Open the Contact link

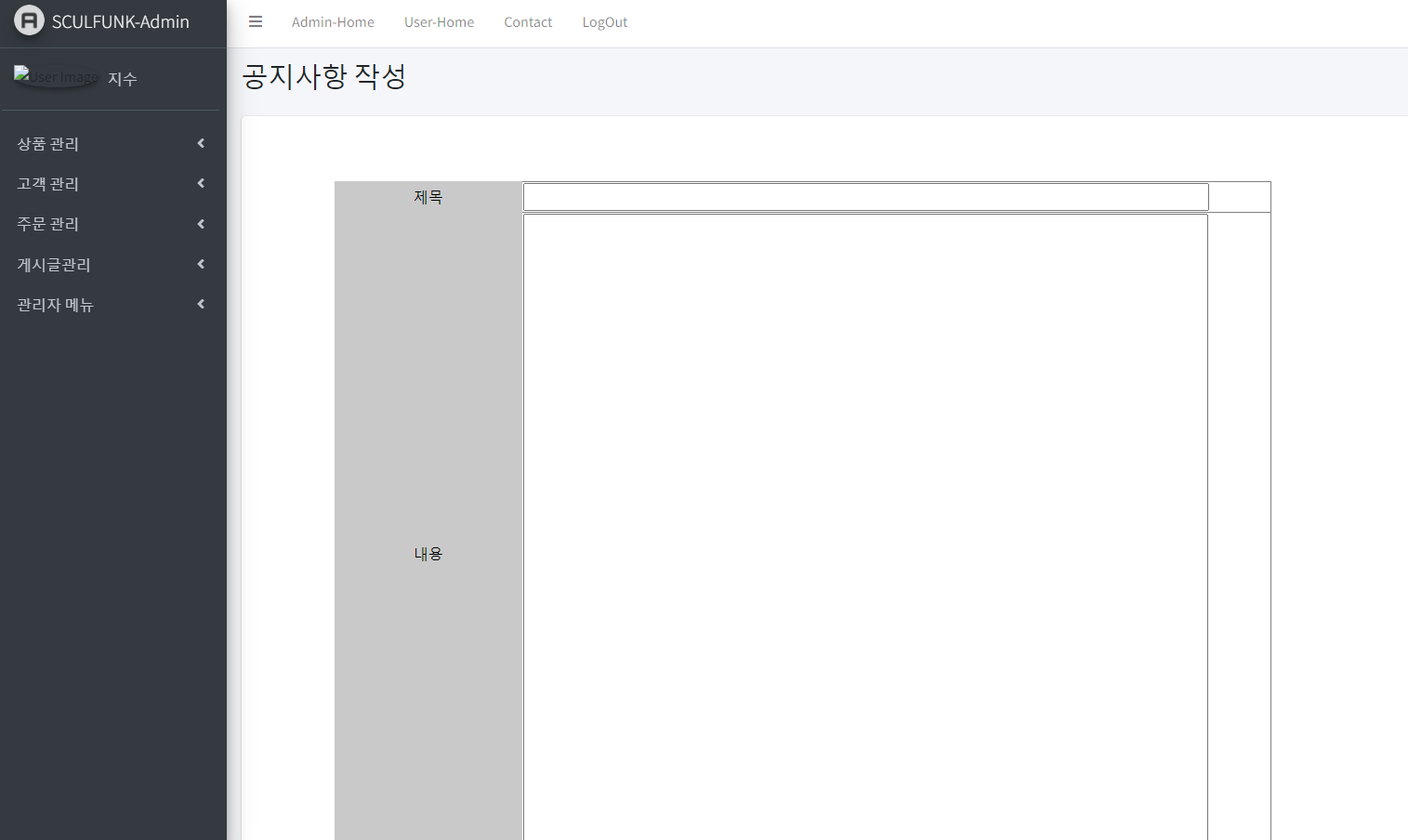click(528, 22)
